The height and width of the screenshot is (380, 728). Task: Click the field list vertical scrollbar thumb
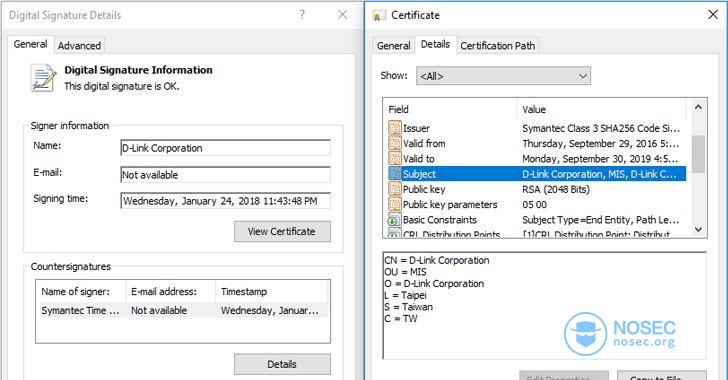pos(698,154)
